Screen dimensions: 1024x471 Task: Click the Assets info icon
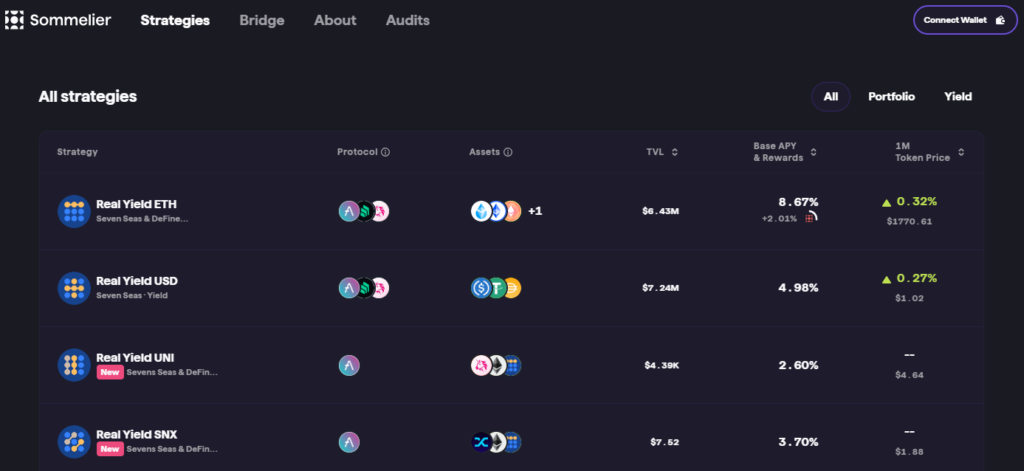507,152
